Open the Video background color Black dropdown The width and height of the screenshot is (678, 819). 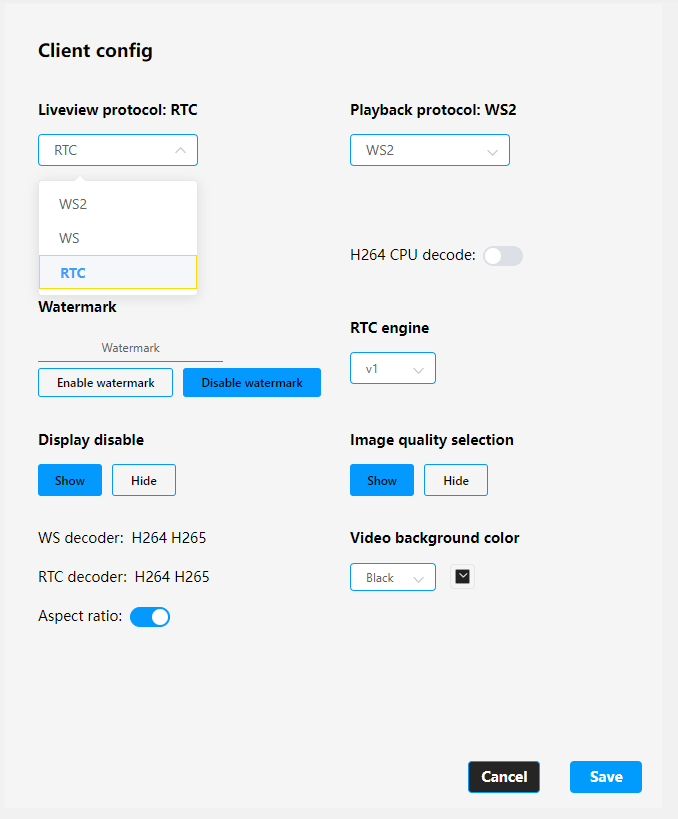coord(392,577)
